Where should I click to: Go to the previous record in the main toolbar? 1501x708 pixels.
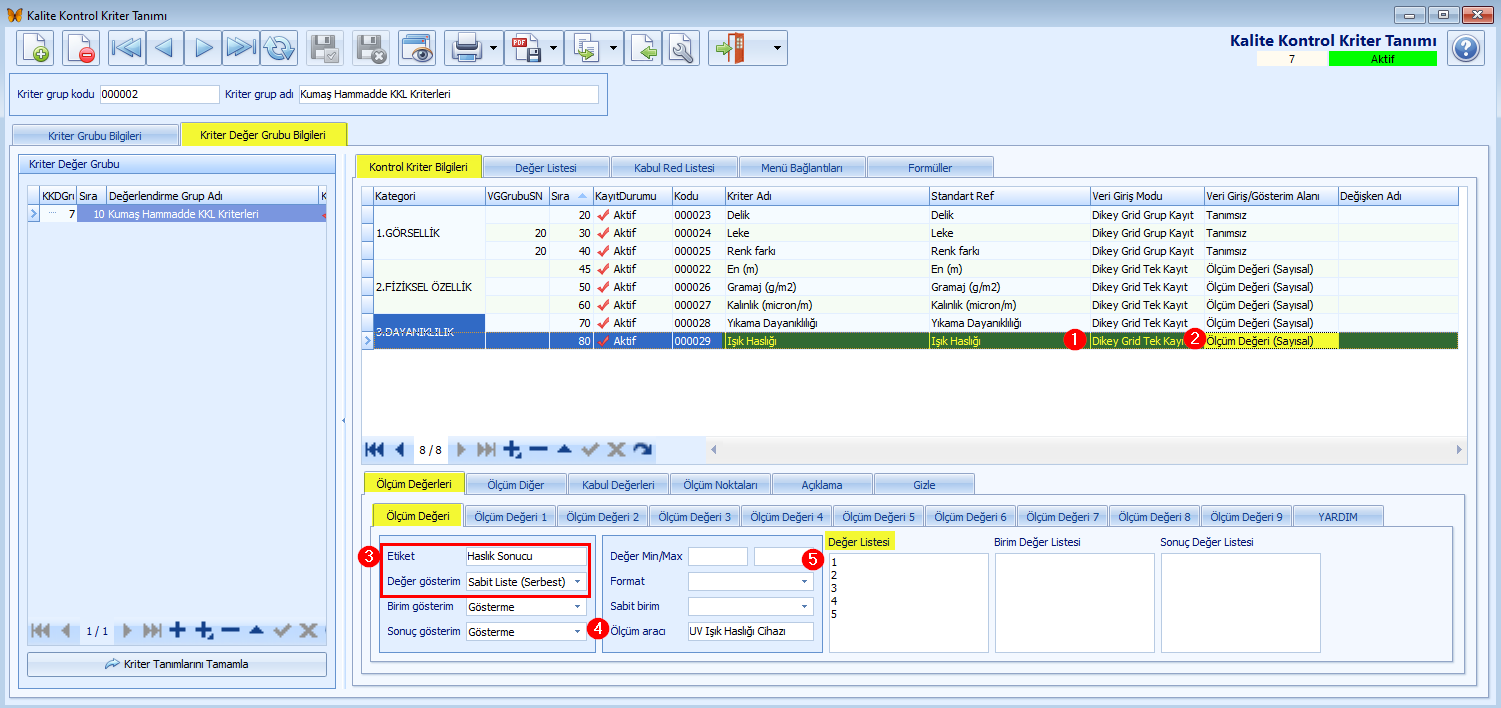point(165,48)
